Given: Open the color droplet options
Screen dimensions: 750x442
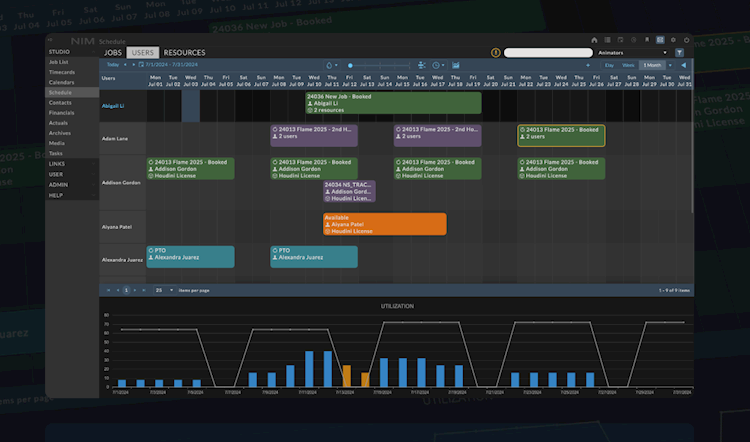Looking at the screenshot, I should [x=331, y=65].
